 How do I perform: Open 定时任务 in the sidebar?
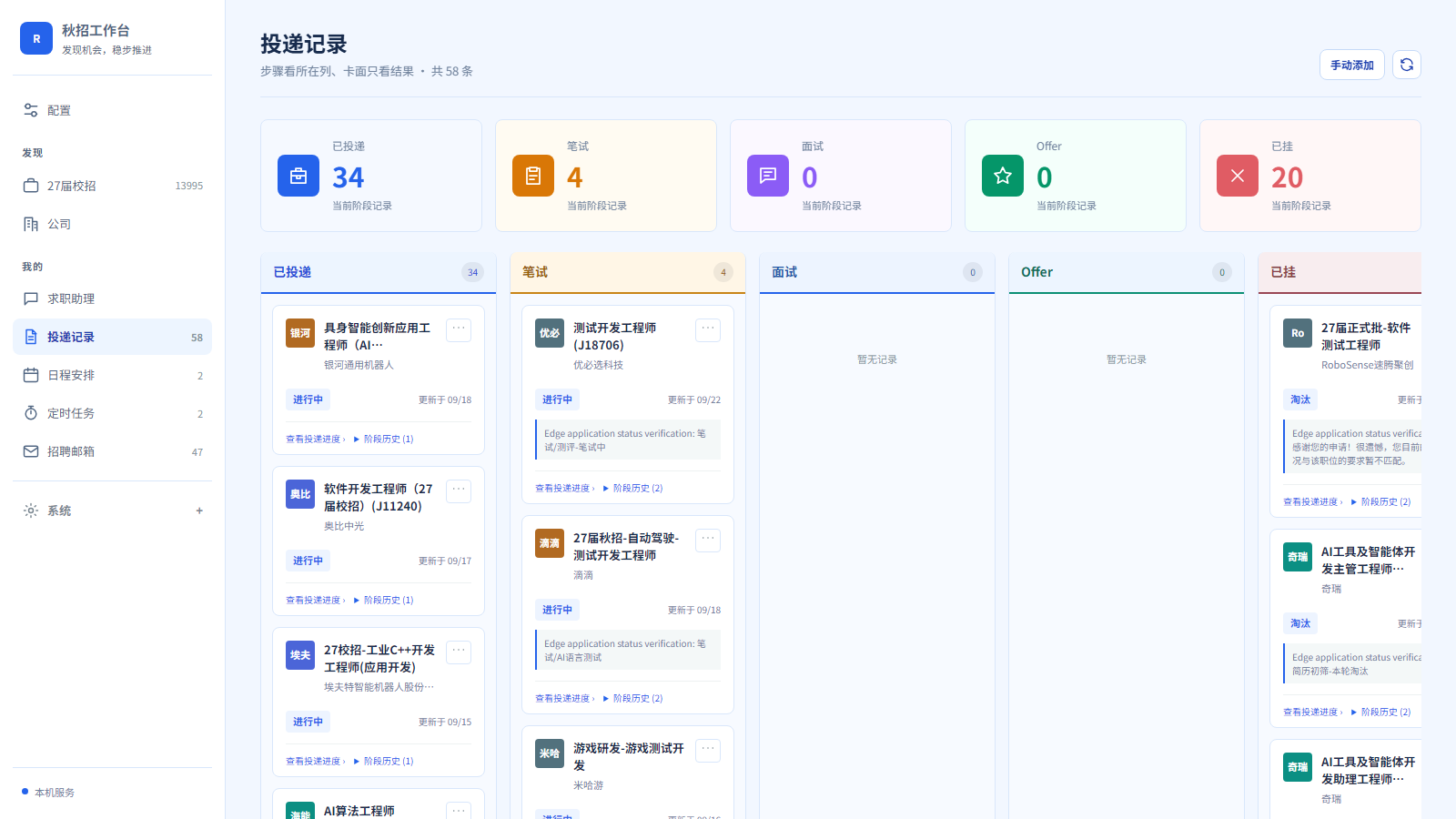pyautogui.click(x=112, y=413)
